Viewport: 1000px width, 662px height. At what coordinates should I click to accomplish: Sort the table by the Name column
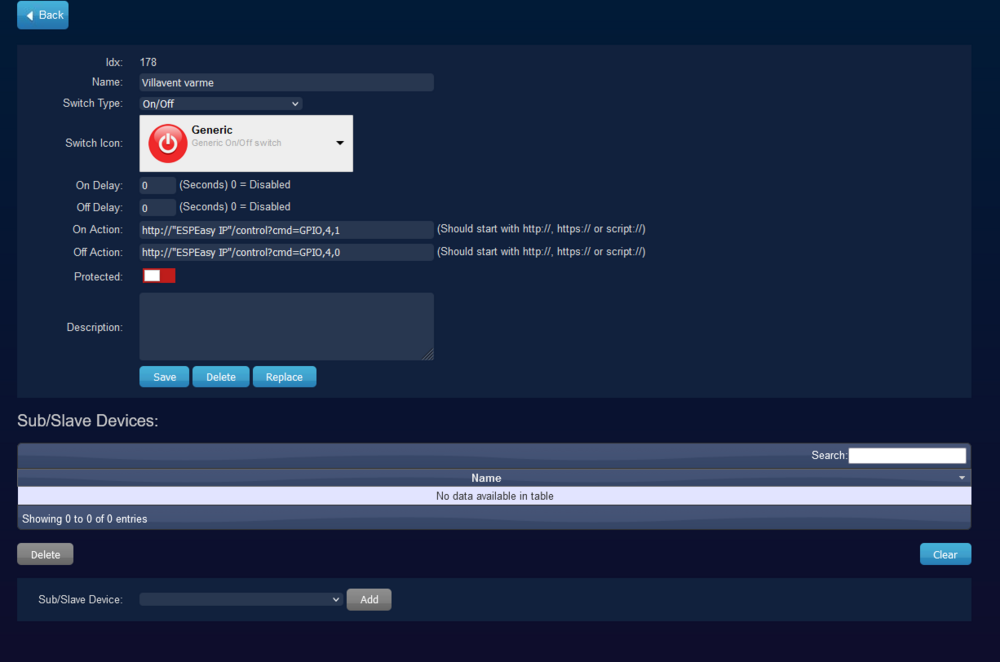(486, 478)
